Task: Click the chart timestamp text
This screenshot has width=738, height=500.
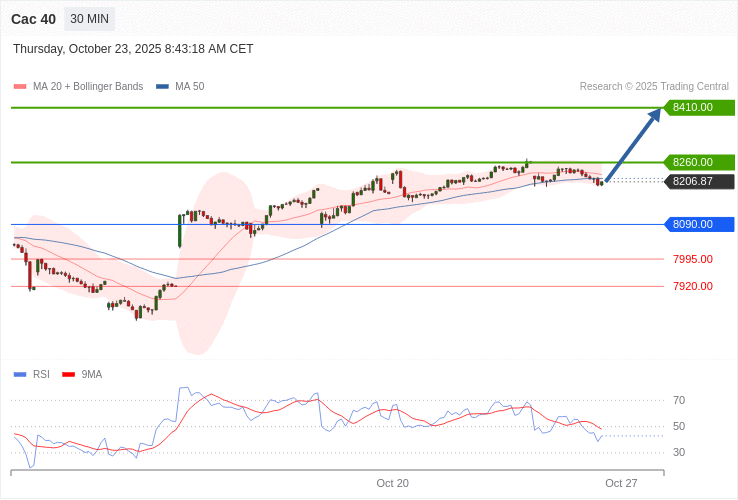Action: coord(133,49)
